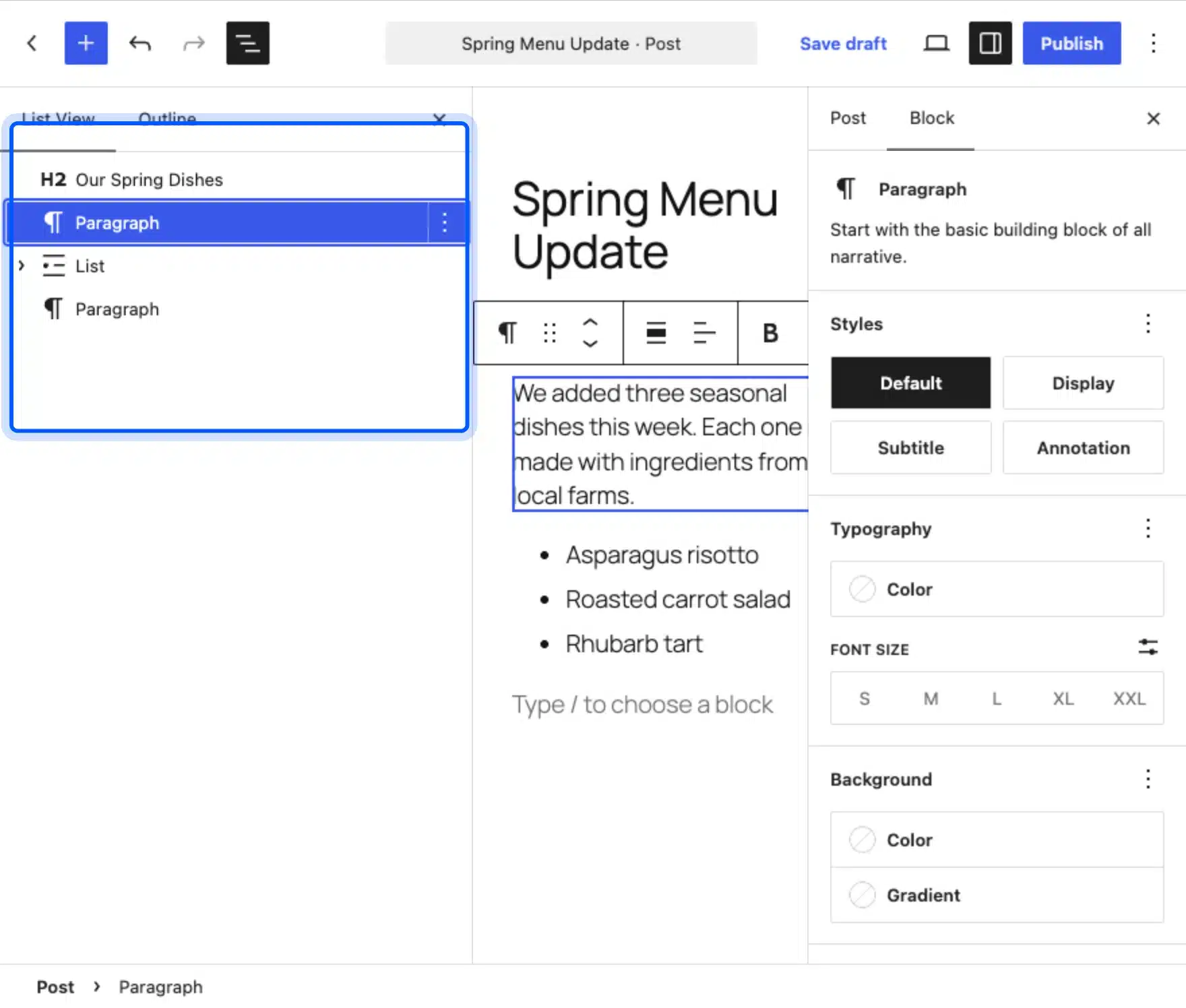Open the device preview laptop icon
The width and height of the screenshot is (1186, 1008).
coord(936,43)
